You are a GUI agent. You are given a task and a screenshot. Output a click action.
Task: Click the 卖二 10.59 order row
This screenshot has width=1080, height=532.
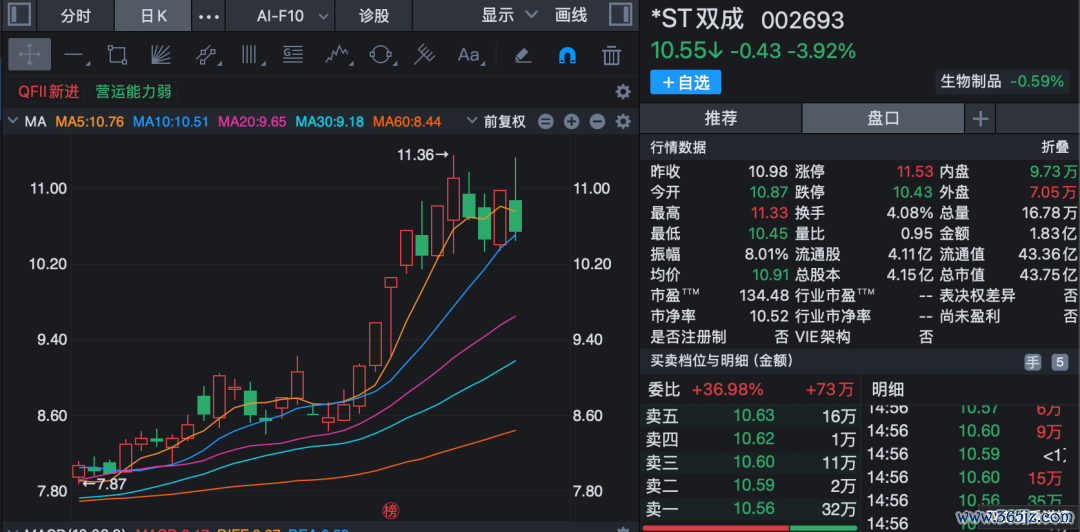[751, 486]
